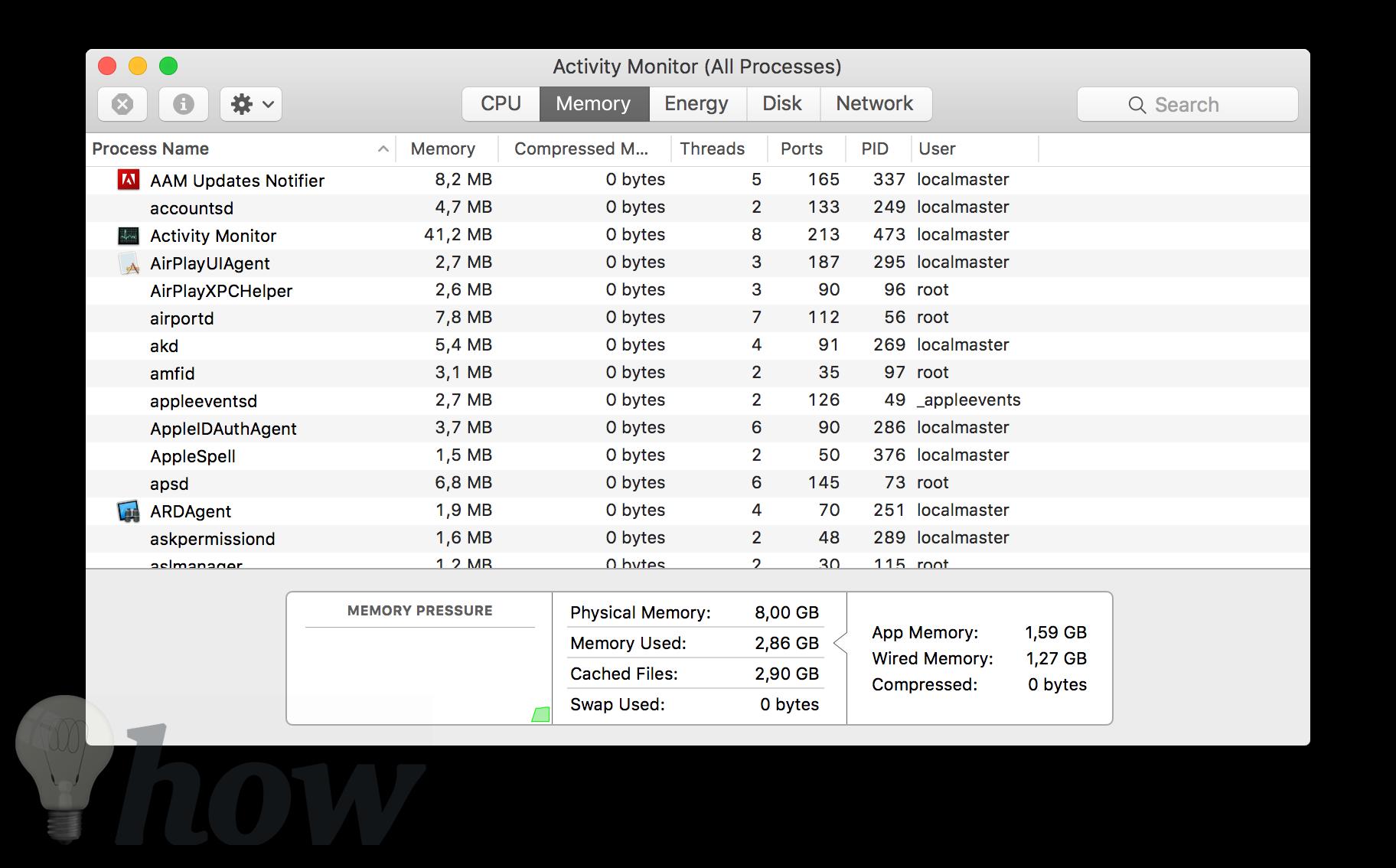Screen dimensions: 1396x868
Task: Switch to the CPU tab
Action: pos(501,104)
